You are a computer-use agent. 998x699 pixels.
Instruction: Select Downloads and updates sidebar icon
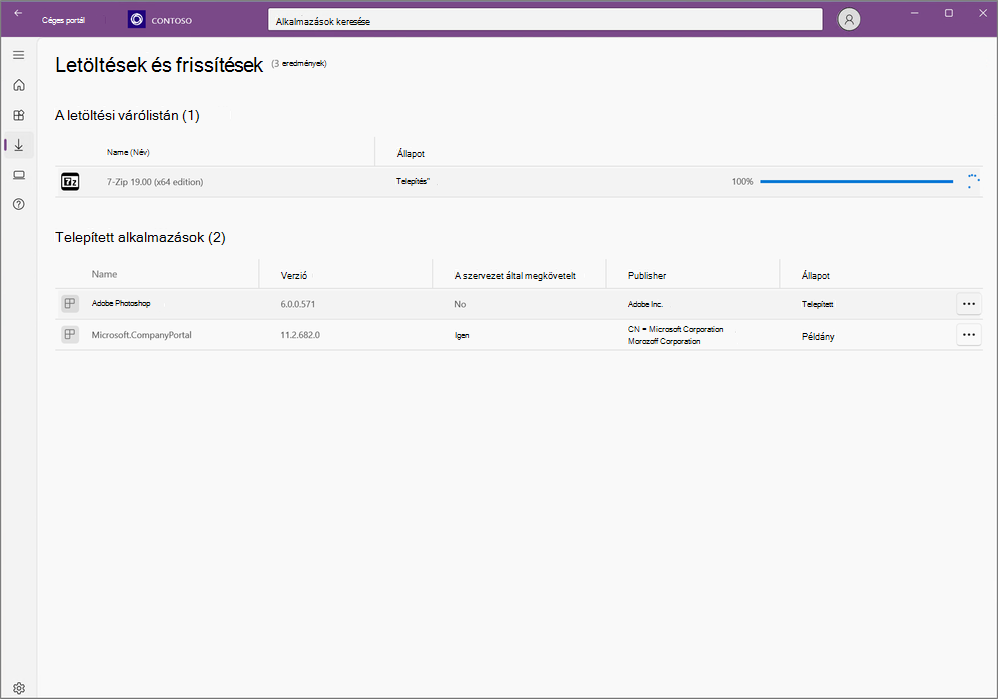coord(18,145)
